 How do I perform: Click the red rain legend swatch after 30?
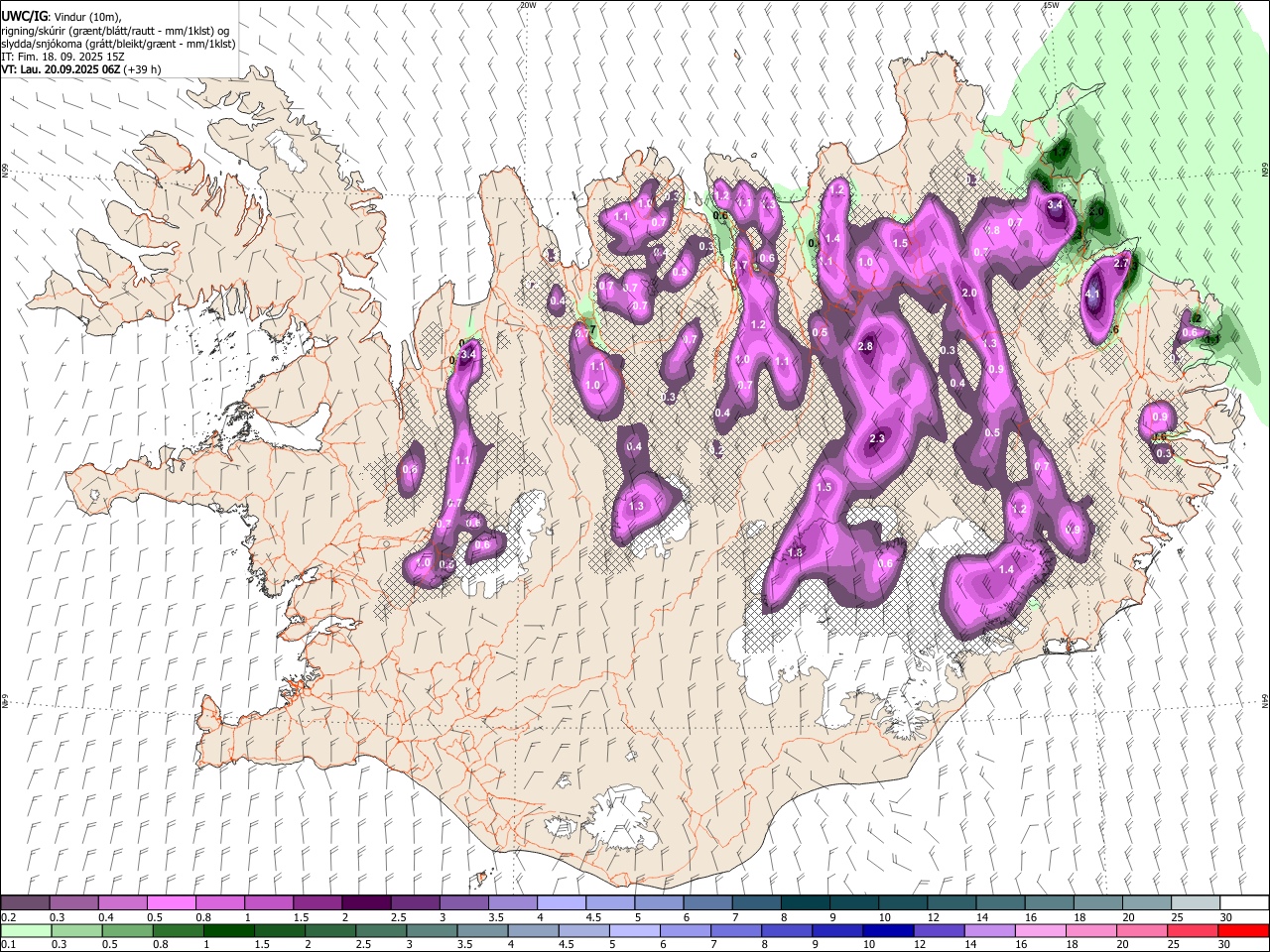pyautogui.click(x=1242, y=930)
